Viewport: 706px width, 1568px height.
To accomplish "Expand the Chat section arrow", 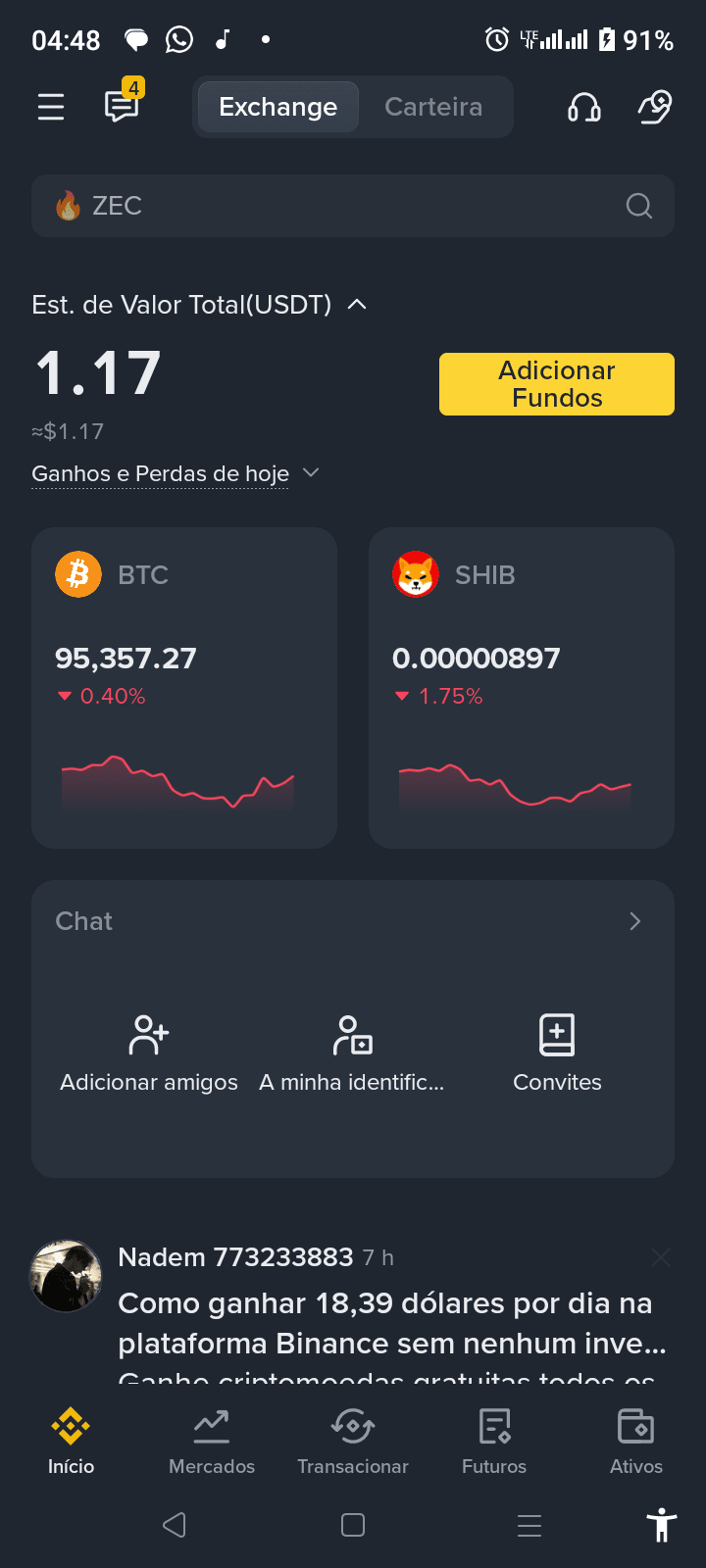I will click(634, 921).
